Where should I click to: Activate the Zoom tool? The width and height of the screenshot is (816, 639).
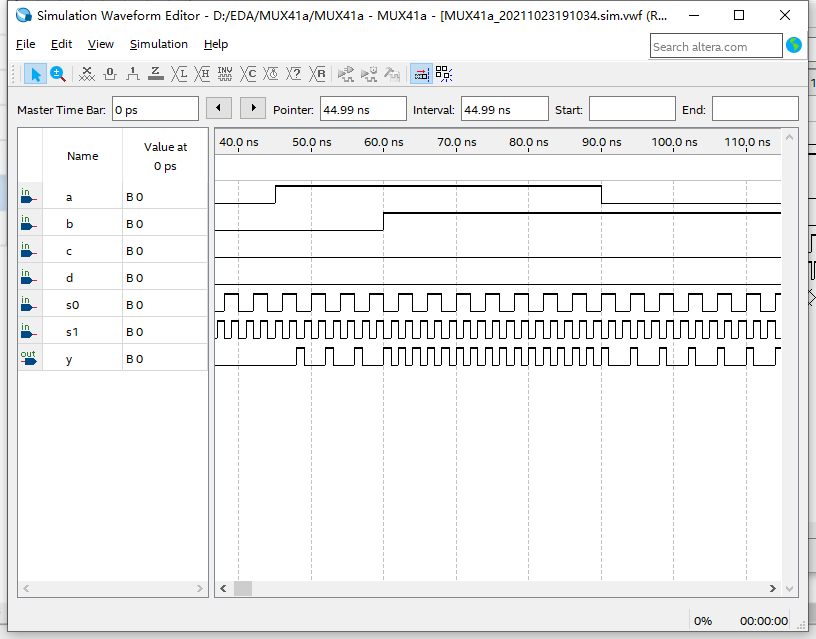pyautogui.click(x=58, y=74)
